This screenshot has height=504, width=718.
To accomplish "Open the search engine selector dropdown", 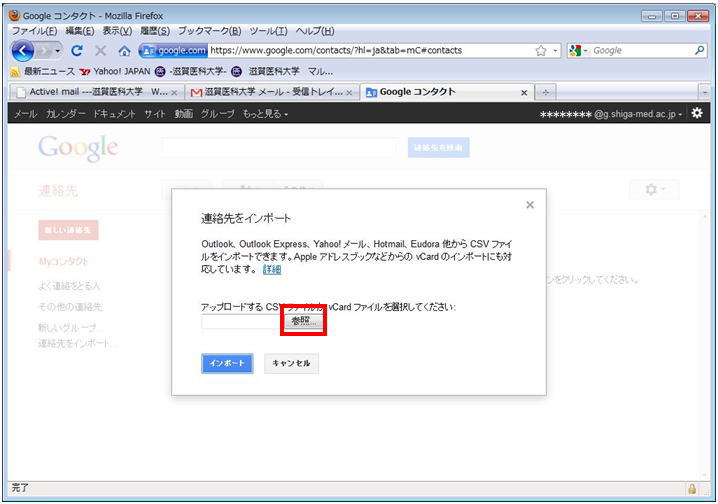I will 578,50.
